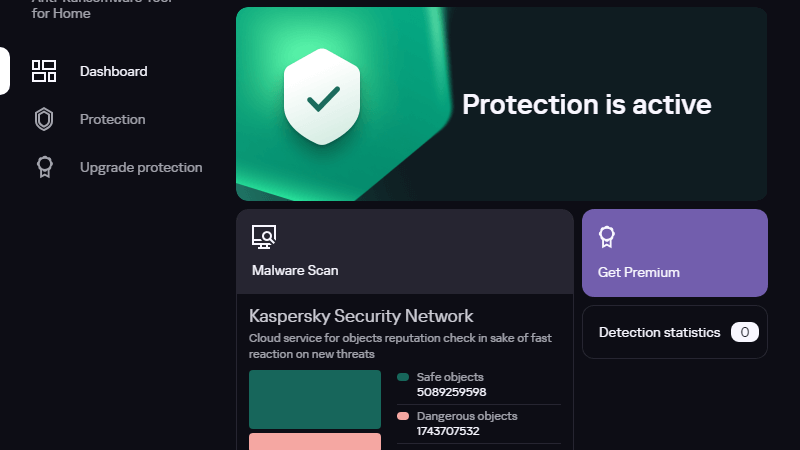Viewport: 800px width, 450px height.
Task: Click the pink dangerous objects chart bar
Action: [315, 441]
